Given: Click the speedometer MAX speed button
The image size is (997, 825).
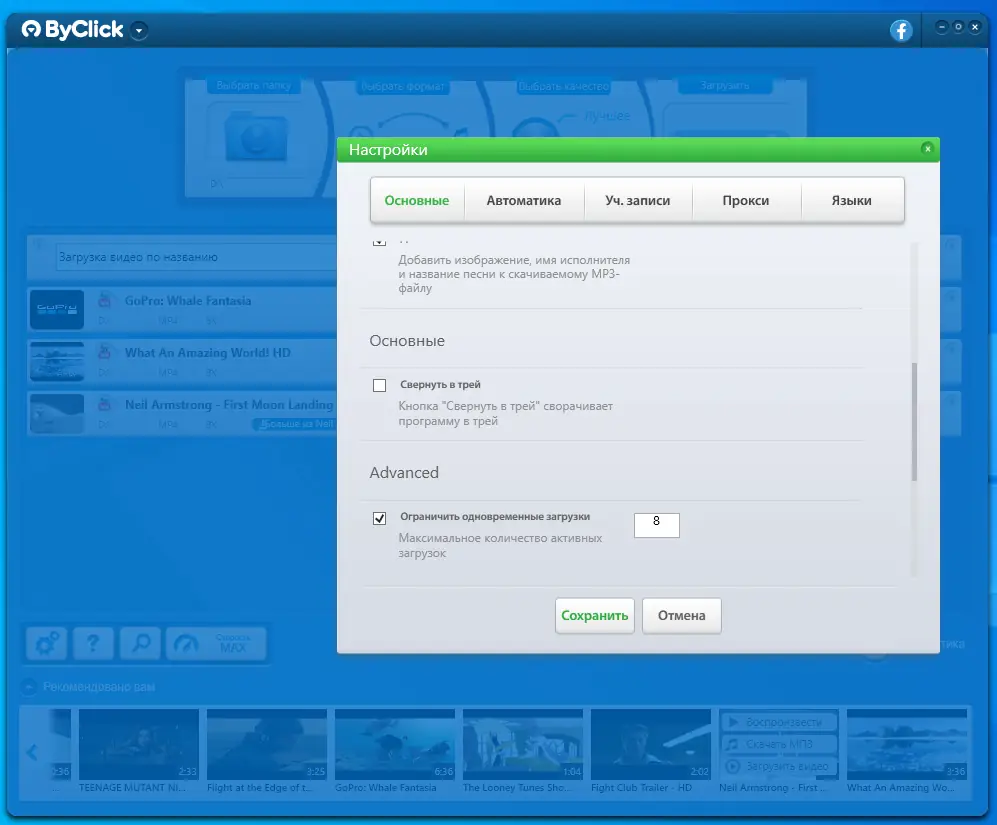Looking at the screenshot, I should [216, 644].
